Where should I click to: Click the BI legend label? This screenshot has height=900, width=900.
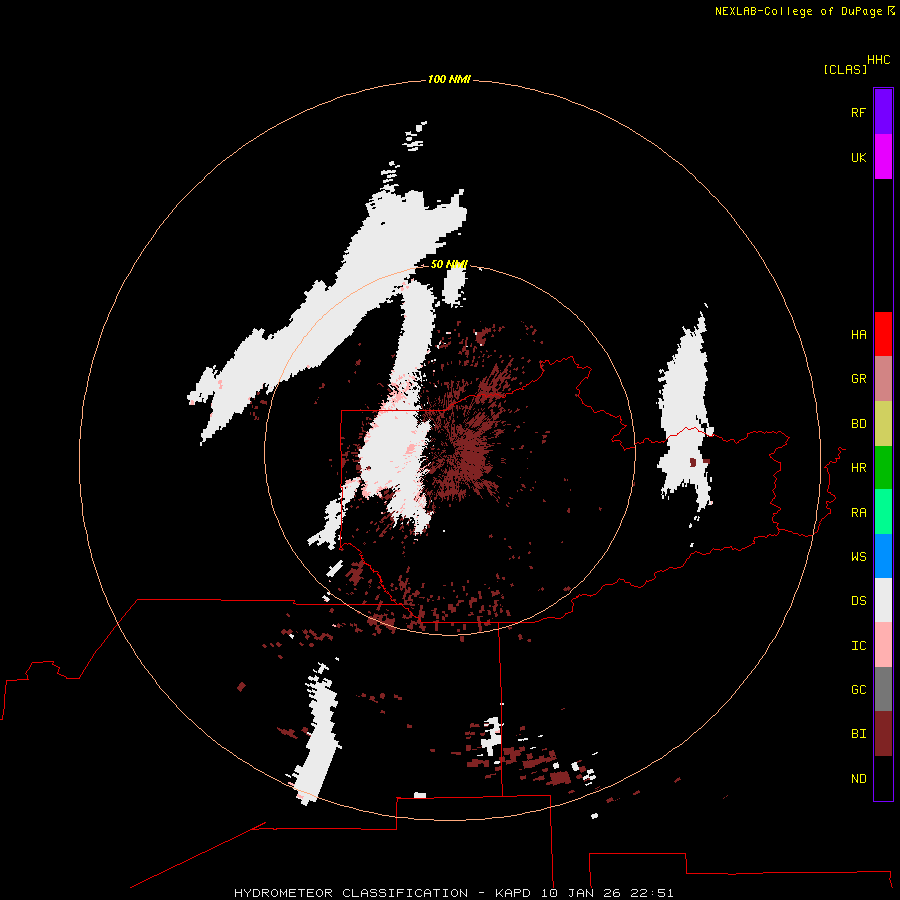[x=859, y=734]
